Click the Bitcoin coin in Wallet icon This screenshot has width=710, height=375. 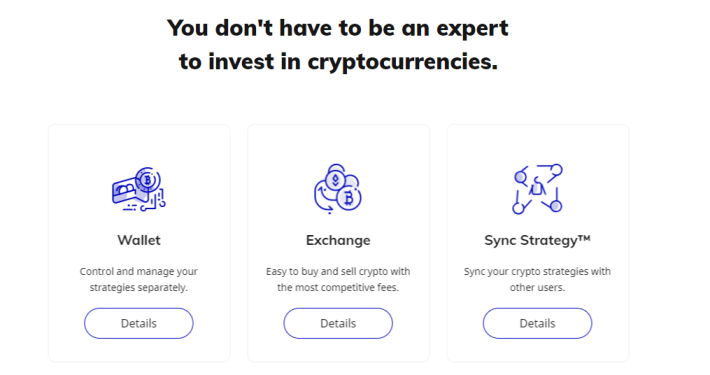[x=147, y=180]
